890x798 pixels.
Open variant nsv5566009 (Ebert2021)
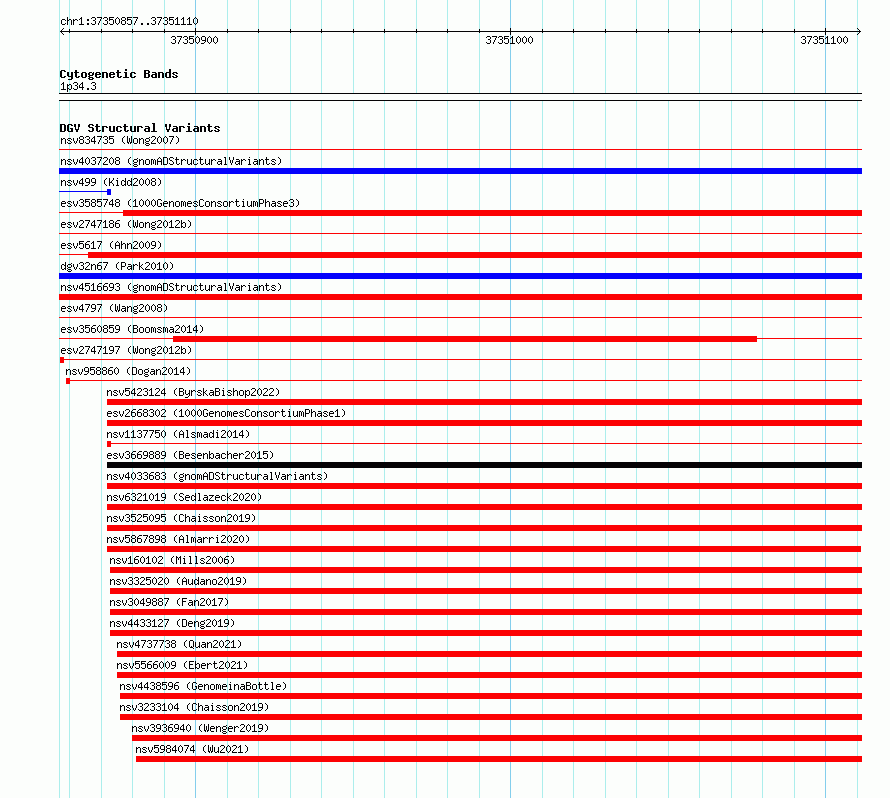click(182, 665)
